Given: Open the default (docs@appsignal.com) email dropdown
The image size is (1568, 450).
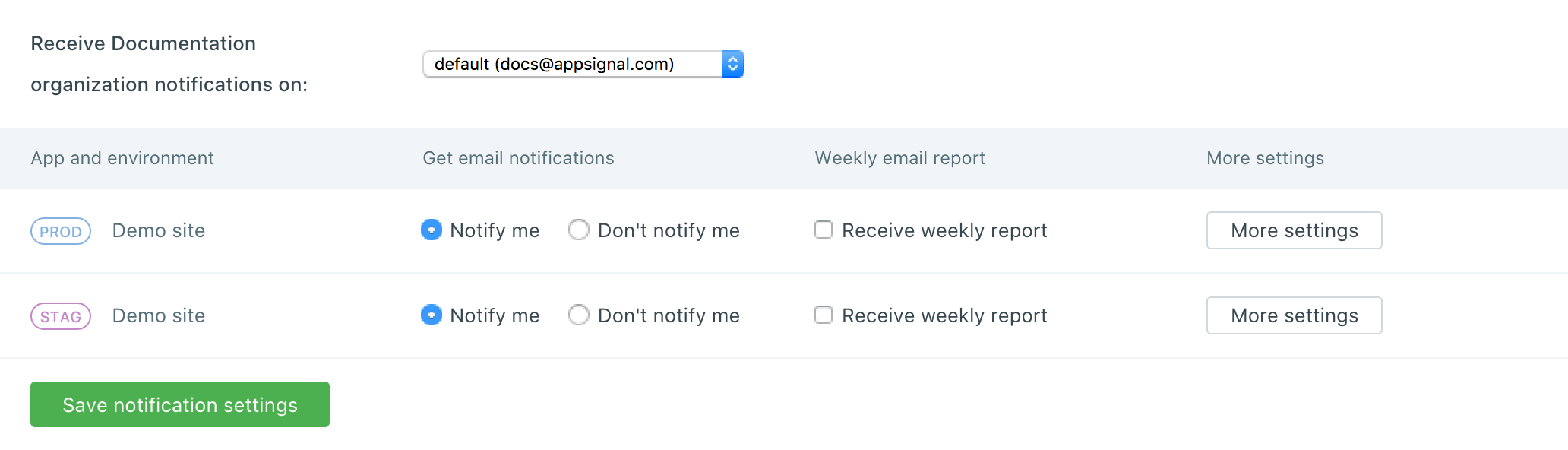Looking at the screenshot, I should click(571, 64).
